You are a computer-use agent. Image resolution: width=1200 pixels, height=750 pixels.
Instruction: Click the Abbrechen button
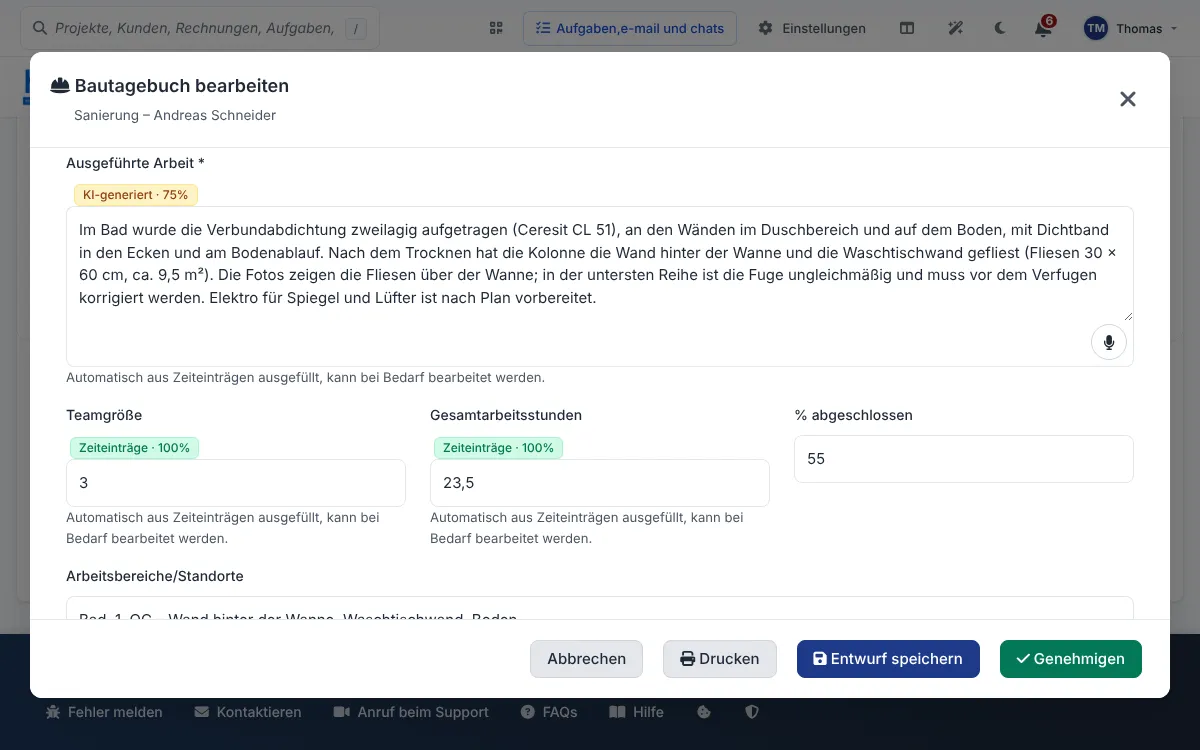[587, 659]
